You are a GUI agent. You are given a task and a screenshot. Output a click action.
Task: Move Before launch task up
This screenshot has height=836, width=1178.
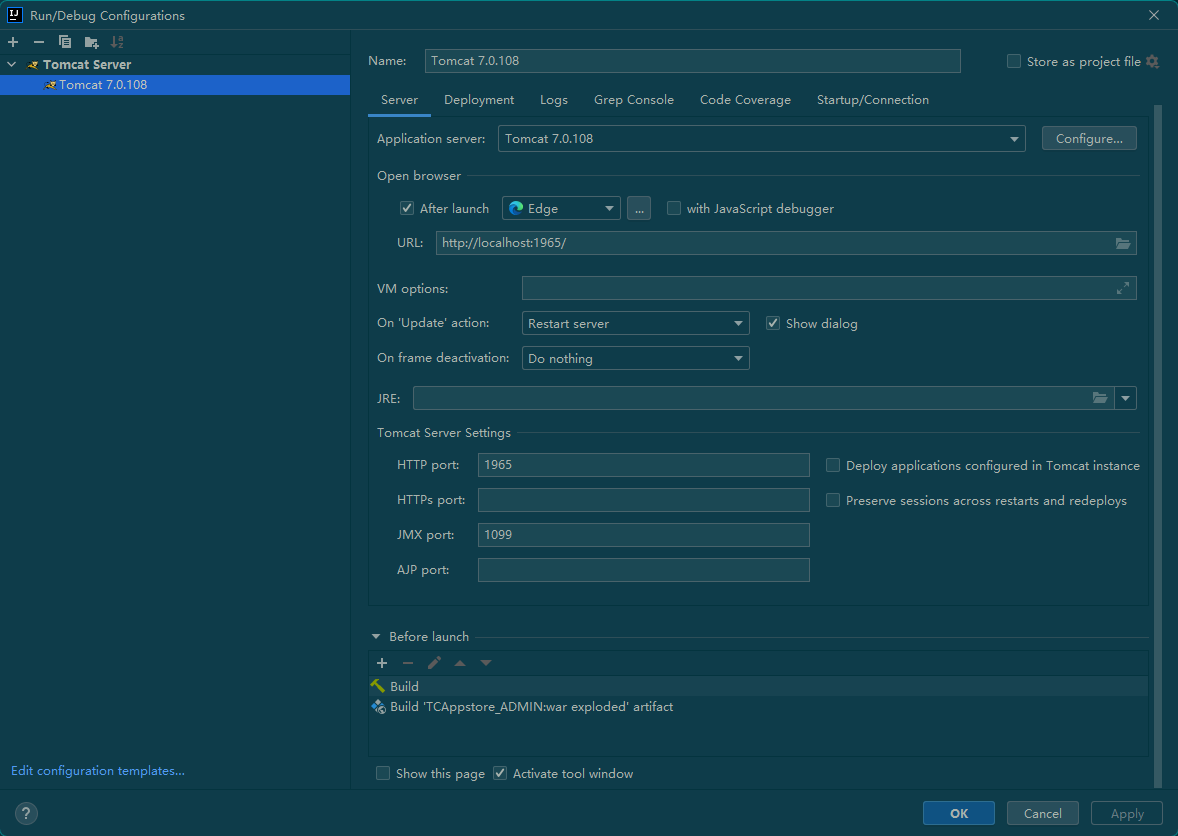pyautogui.click(x=460, y=662)
